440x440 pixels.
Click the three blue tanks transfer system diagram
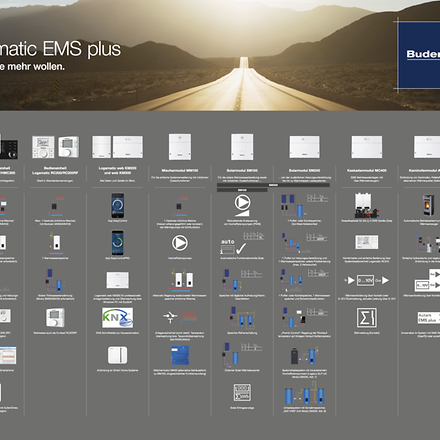click(x=304, y=394)
